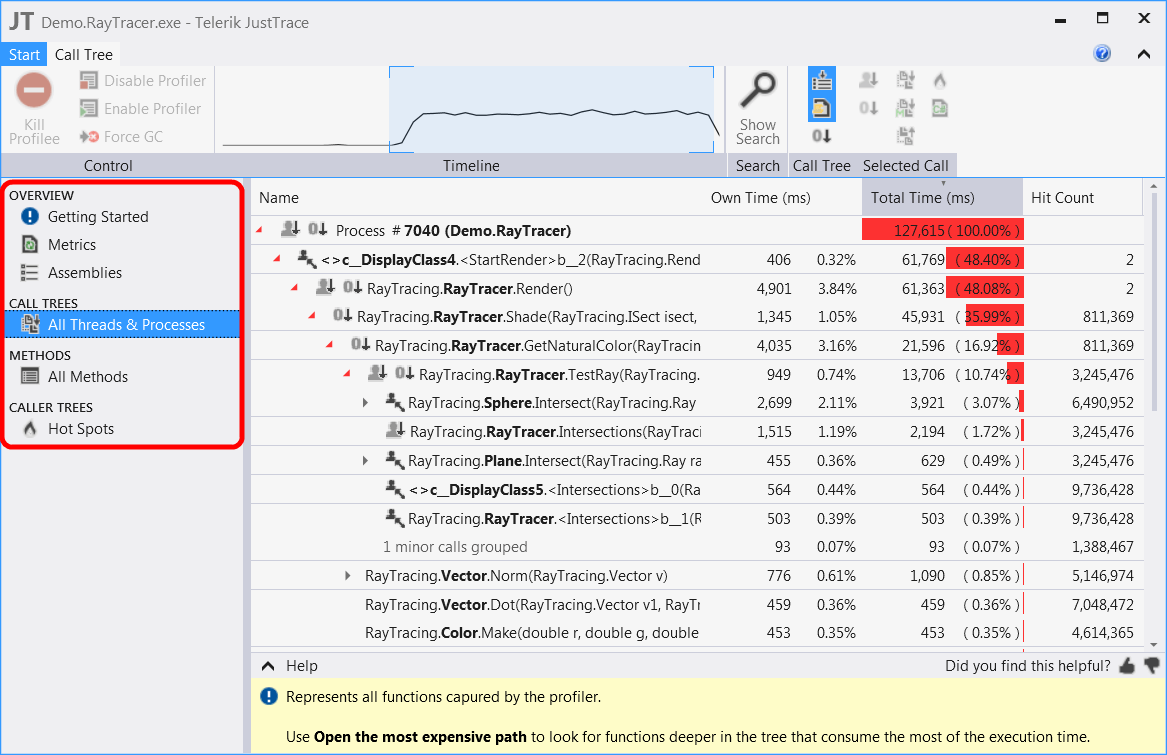Open the Hot Spots caller tree
Image resolution: width=1167 pixels, height=755 pixels.
[x=80, y=429]
